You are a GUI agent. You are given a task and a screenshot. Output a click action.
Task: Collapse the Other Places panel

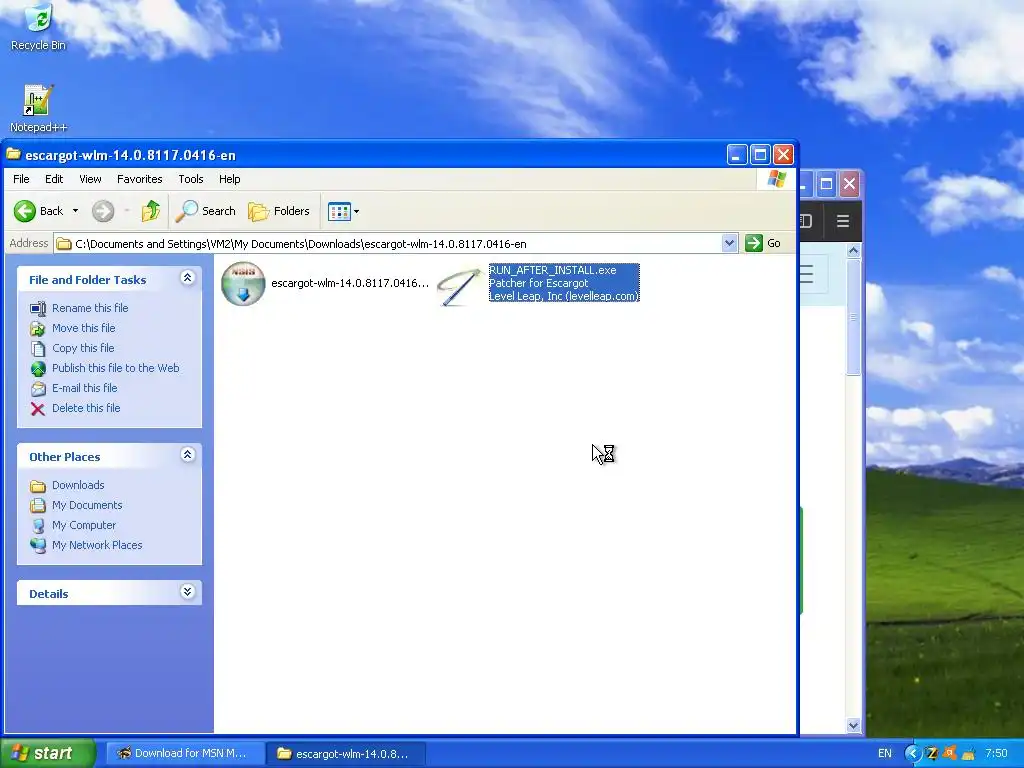(187, 455)
